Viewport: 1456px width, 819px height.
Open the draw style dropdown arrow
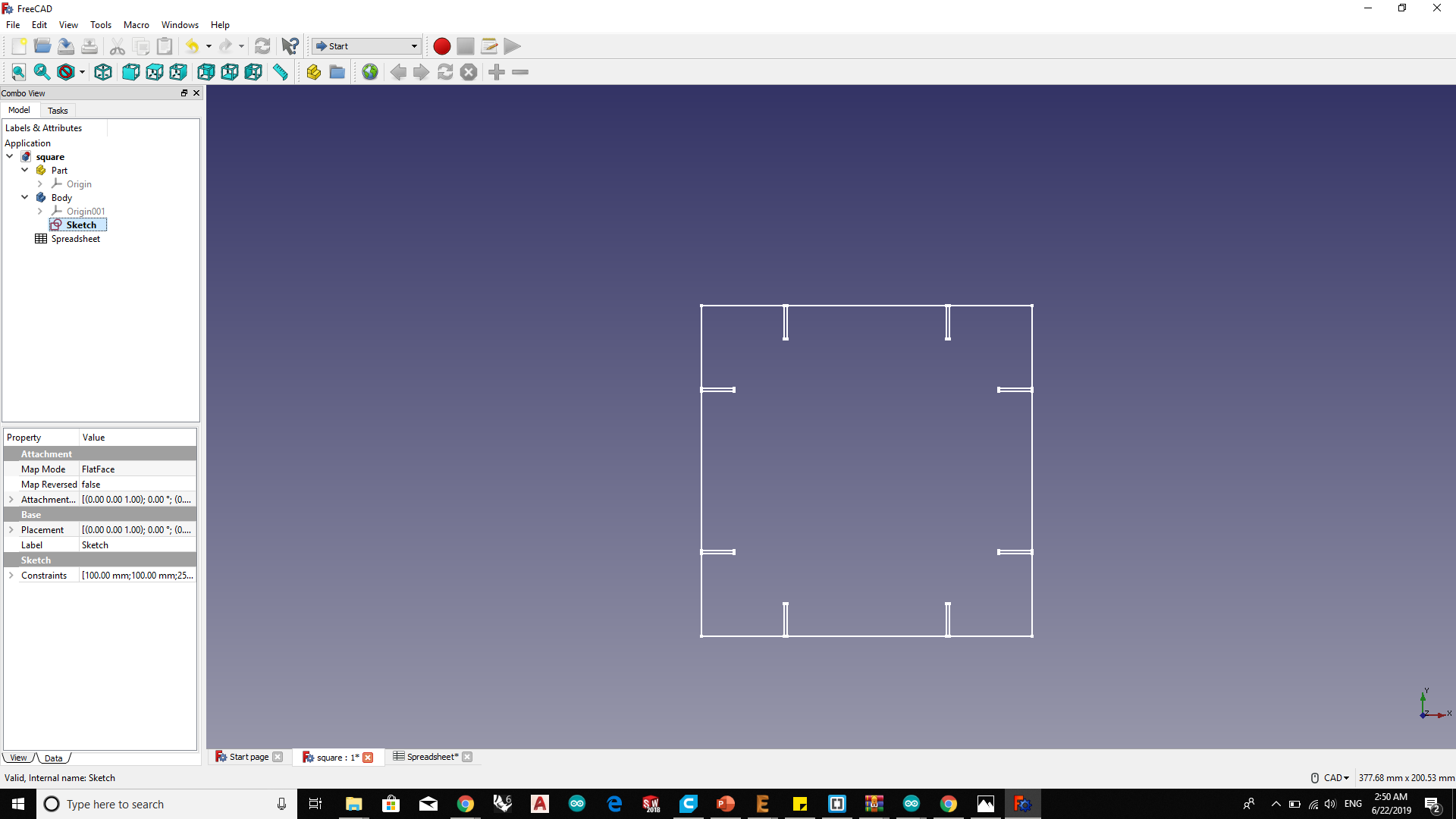coord(82,73)
